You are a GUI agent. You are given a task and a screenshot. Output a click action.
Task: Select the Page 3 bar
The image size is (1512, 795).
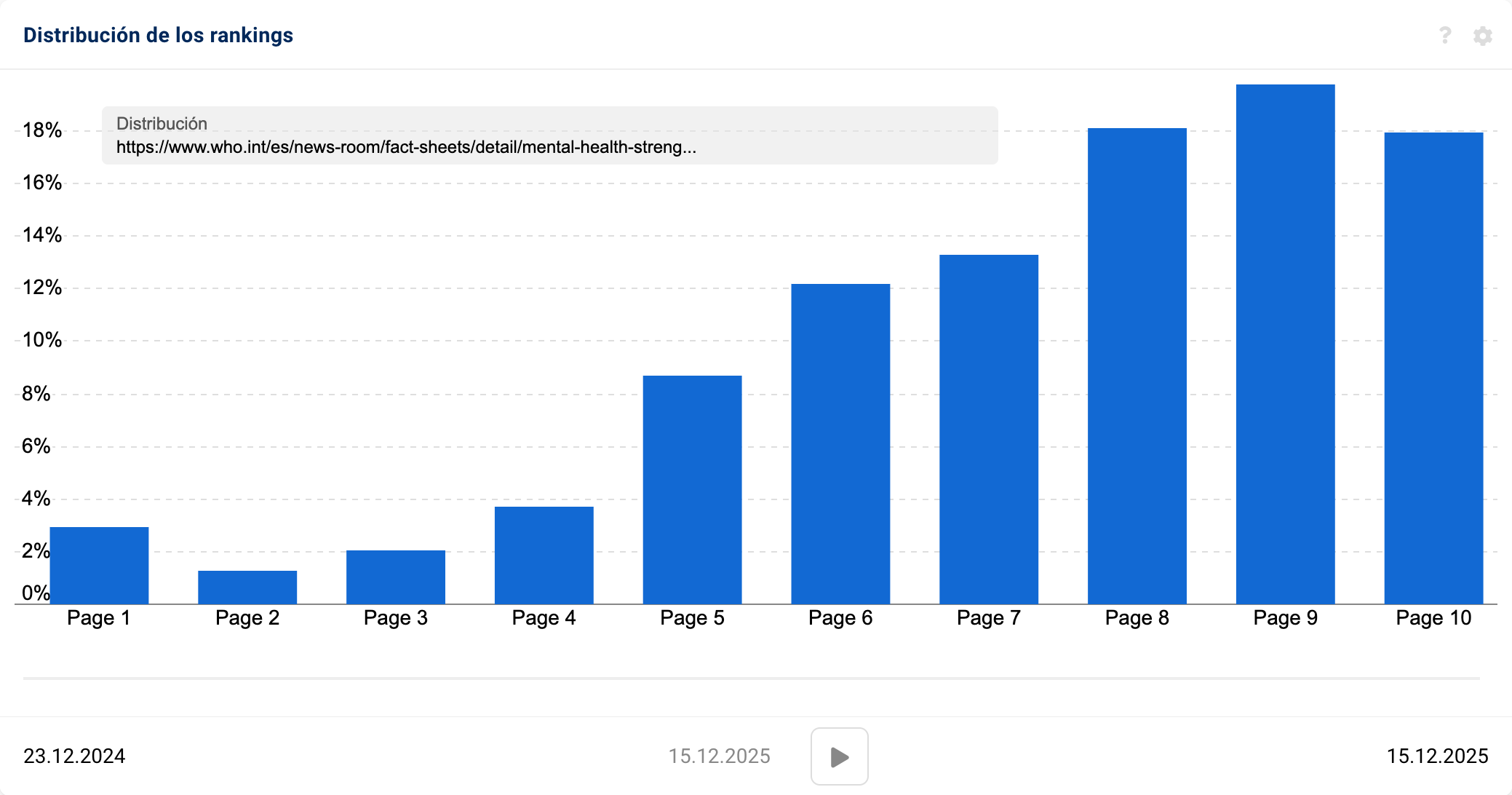click(396, 577)
